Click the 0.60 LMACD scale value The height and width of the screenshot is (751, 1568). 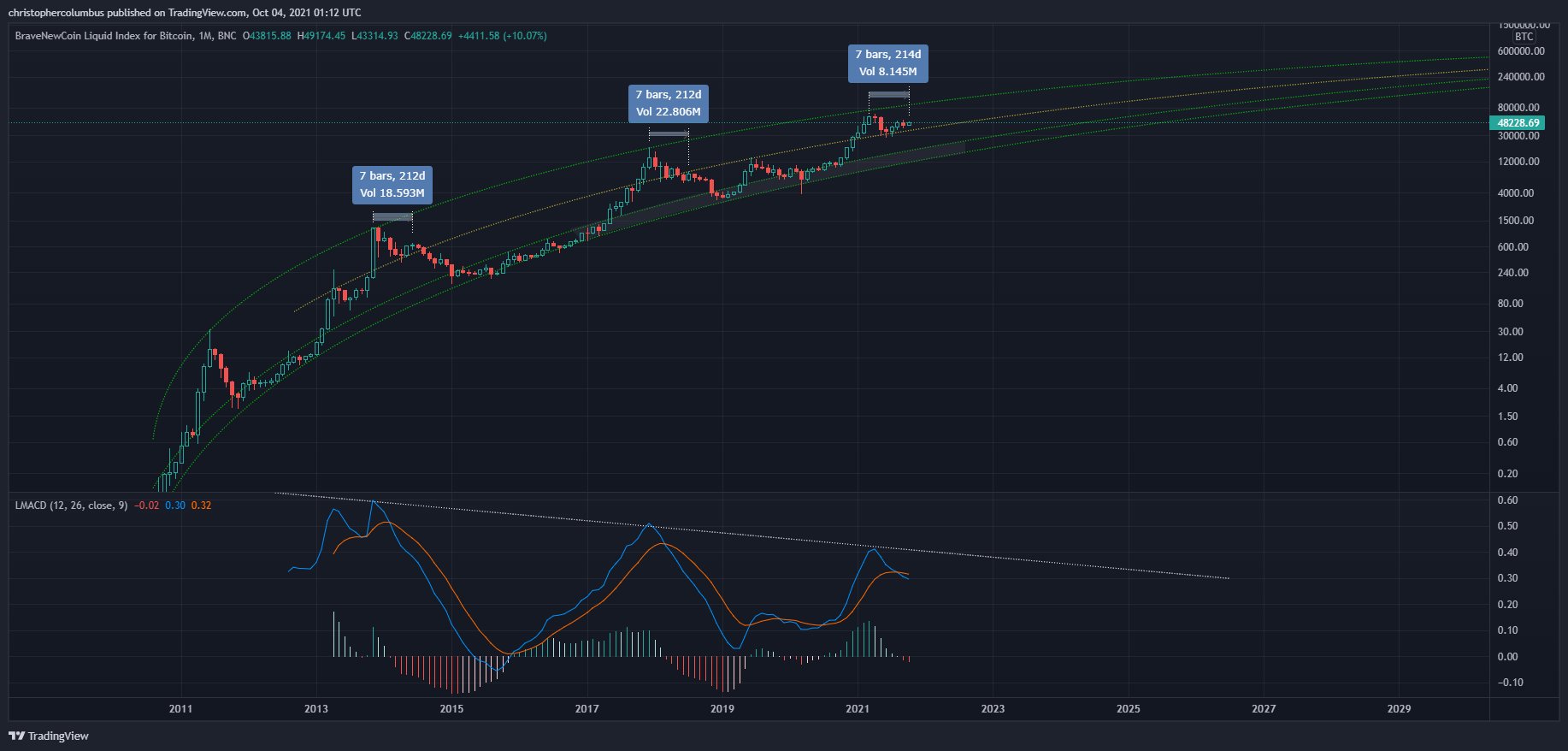tap(1508, 500)
